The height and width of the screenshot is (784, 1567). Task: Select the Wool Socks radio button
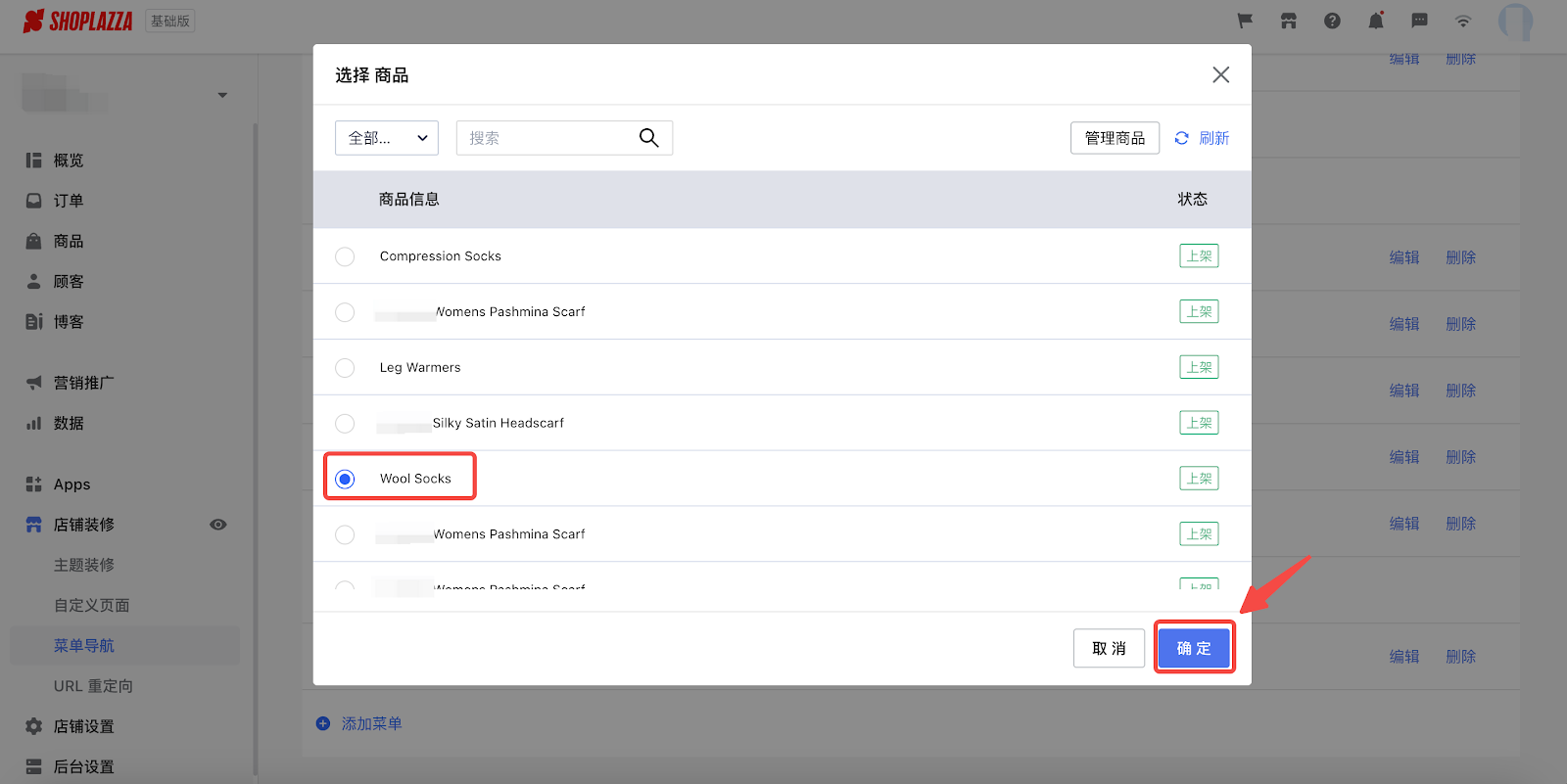pyautogui.click(x=345, y=479)
